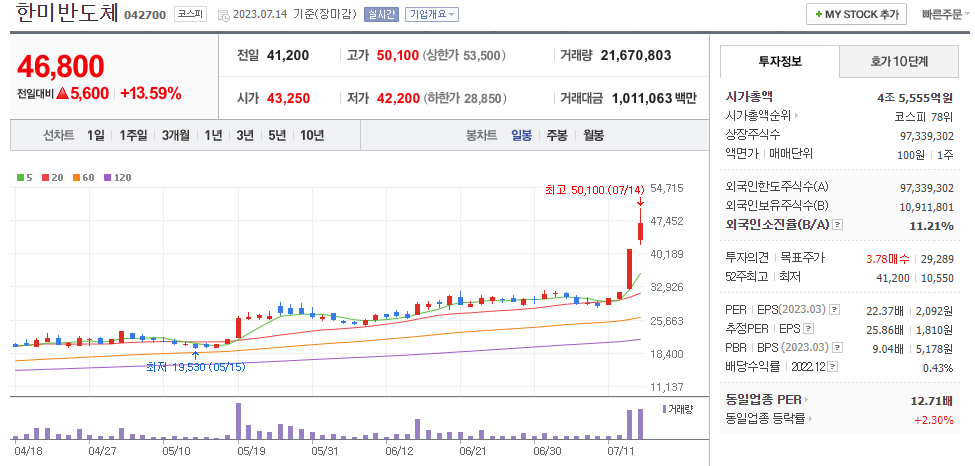This screenshot has height=466, width=975.
Task: Click the calendar icon beside the 2023.07.14 date
Action: pos(223,14)
